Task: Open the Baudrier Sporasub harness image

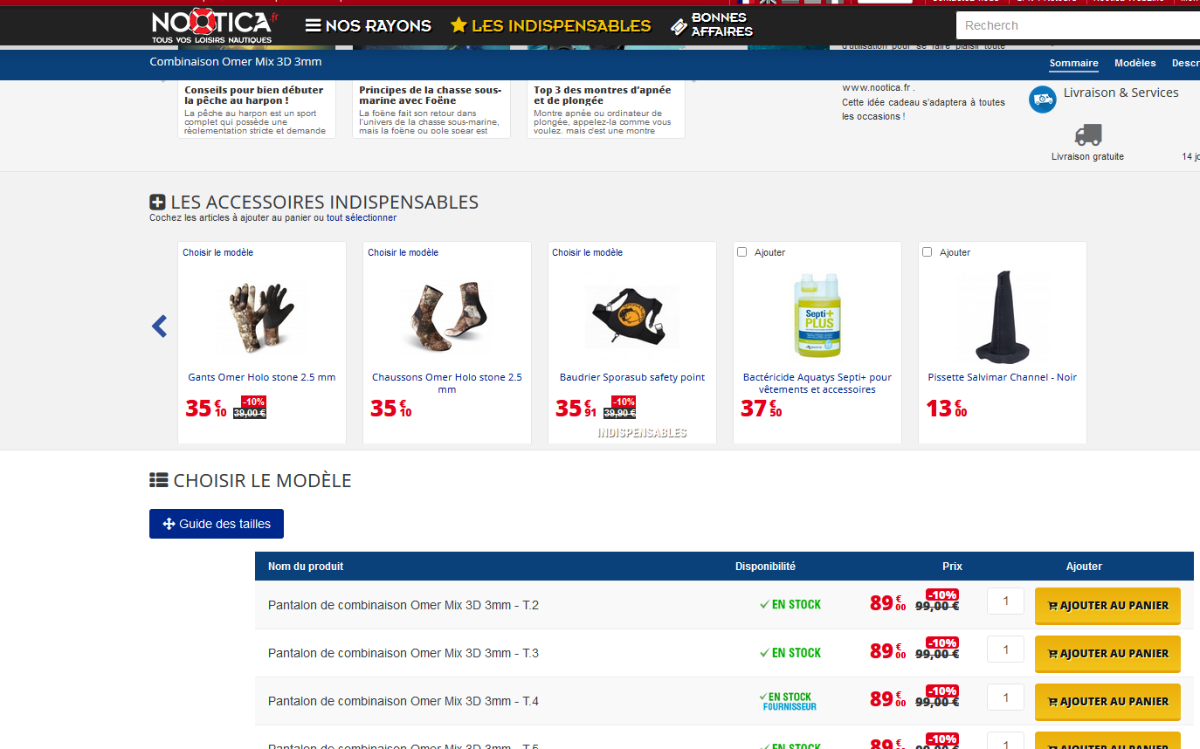Action: (631, 317)
